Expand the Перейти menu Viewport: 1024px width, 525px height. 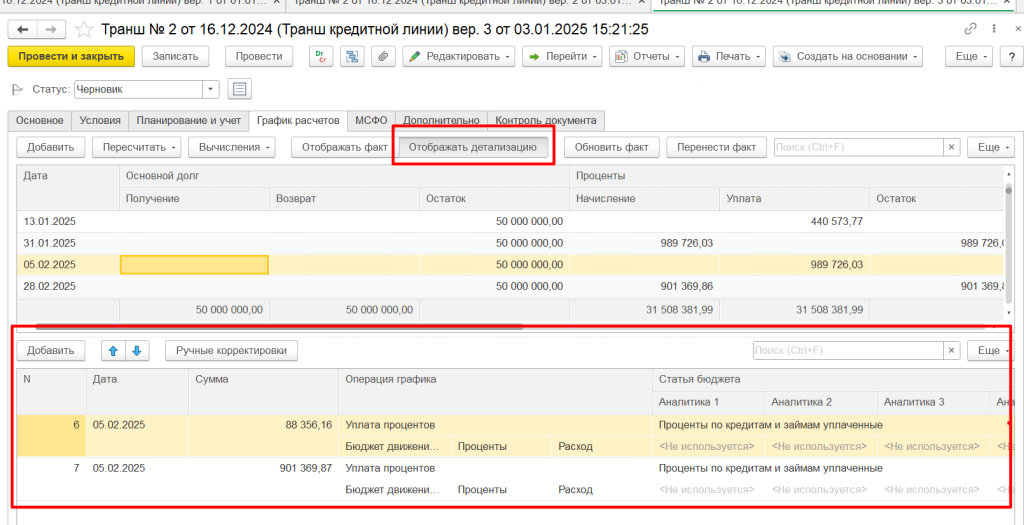click(564, 56)
